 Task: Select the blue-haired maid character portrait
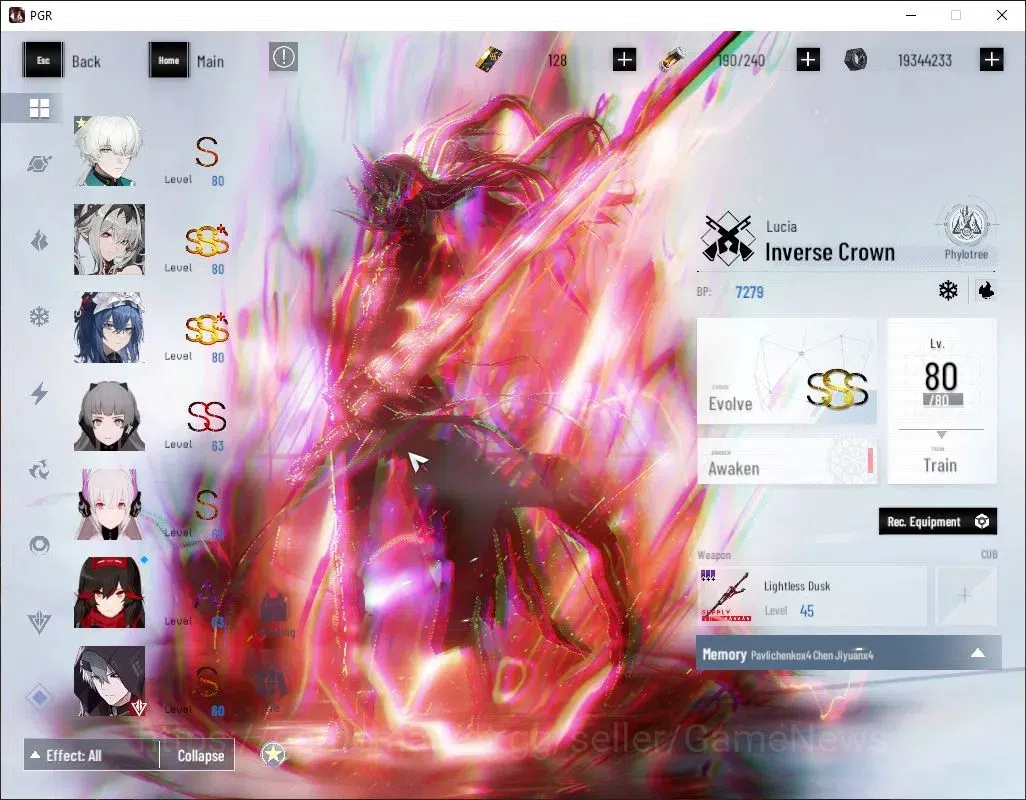click(x=109, y=327)
